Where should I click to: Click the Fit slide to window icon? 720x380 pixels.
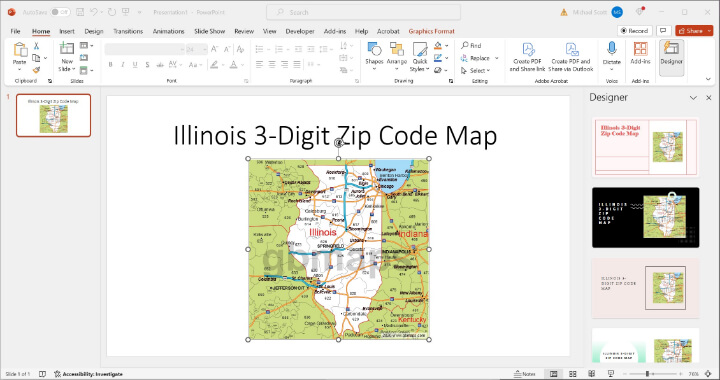click(709, 374)
